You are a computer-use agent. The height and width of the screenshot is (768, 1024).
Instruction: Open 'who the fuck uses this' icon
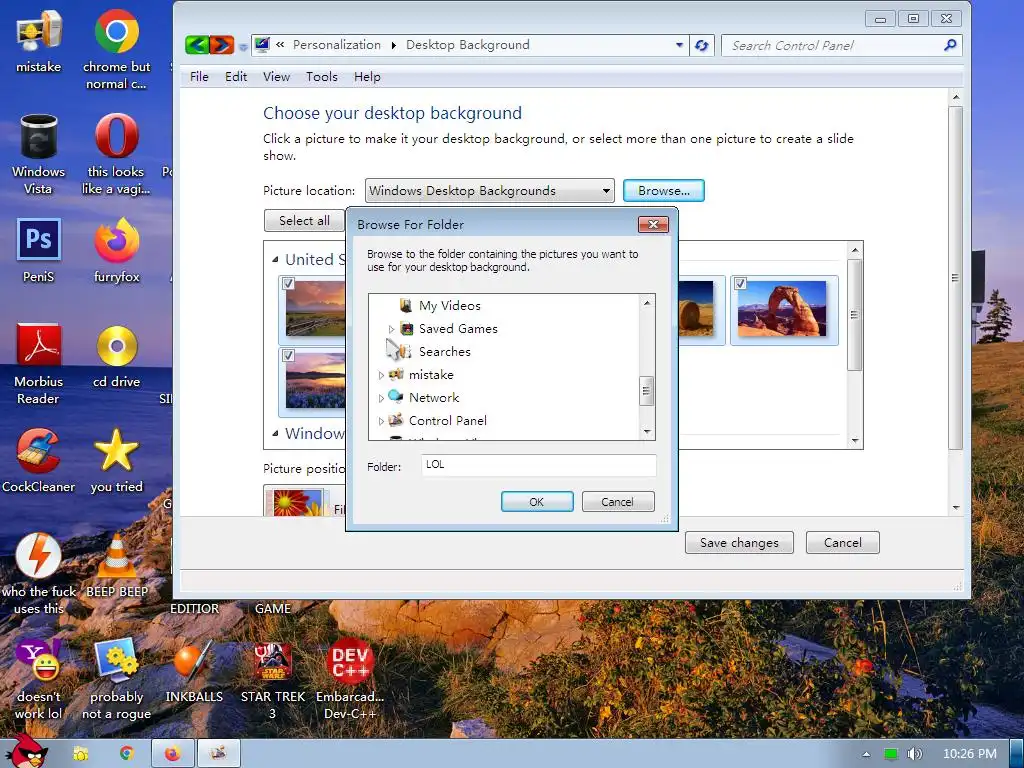pos(39,575)
